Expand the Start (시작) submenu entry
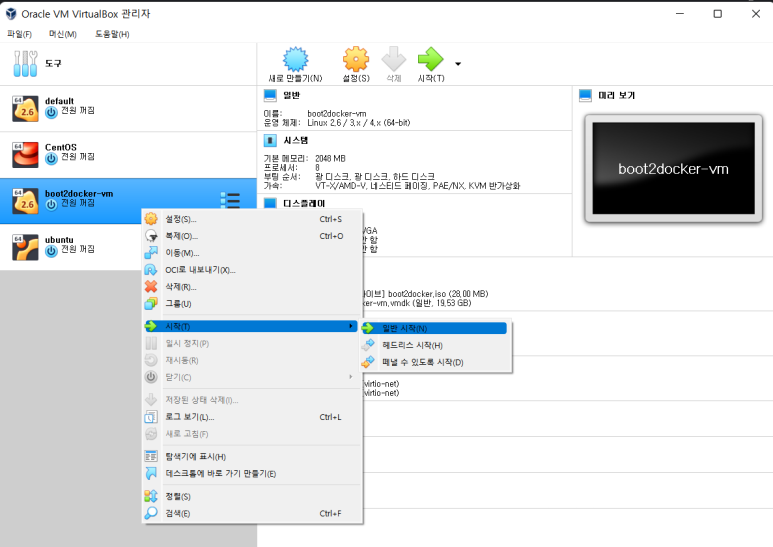 point(250,326)
